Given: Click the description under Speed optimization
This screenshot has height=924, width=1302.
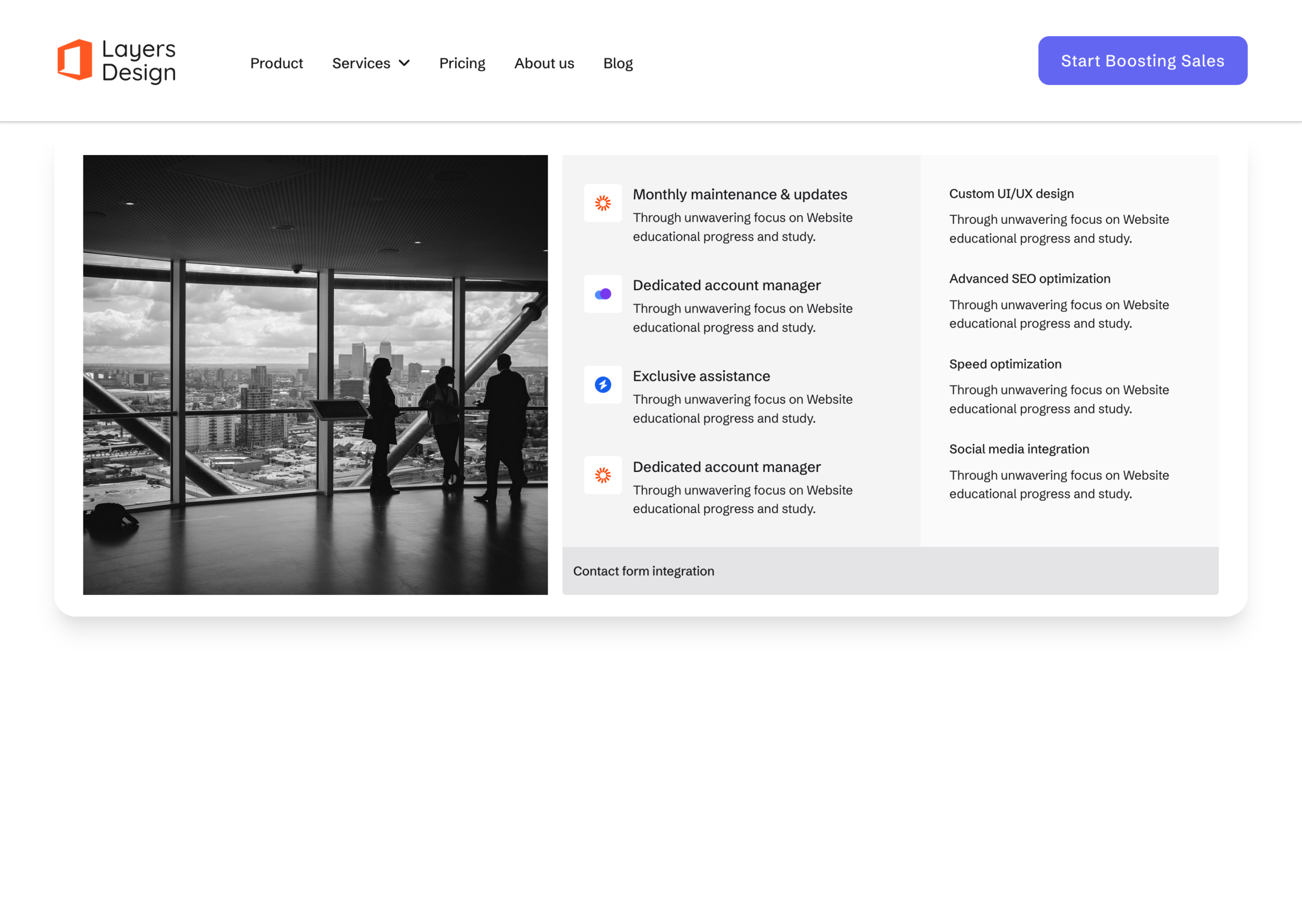Looking at the screenshot, I should [x=1059, y=399].
